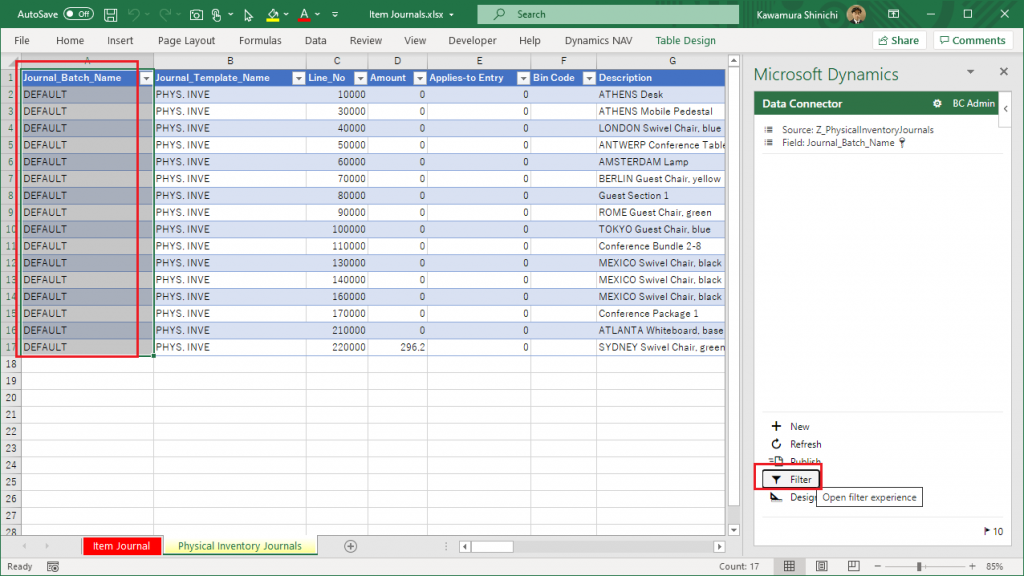The height and width of the screenshot is (576, 1024).
Task: Open Bin Code column filter dropdown
Action: (x=589, y=78)
